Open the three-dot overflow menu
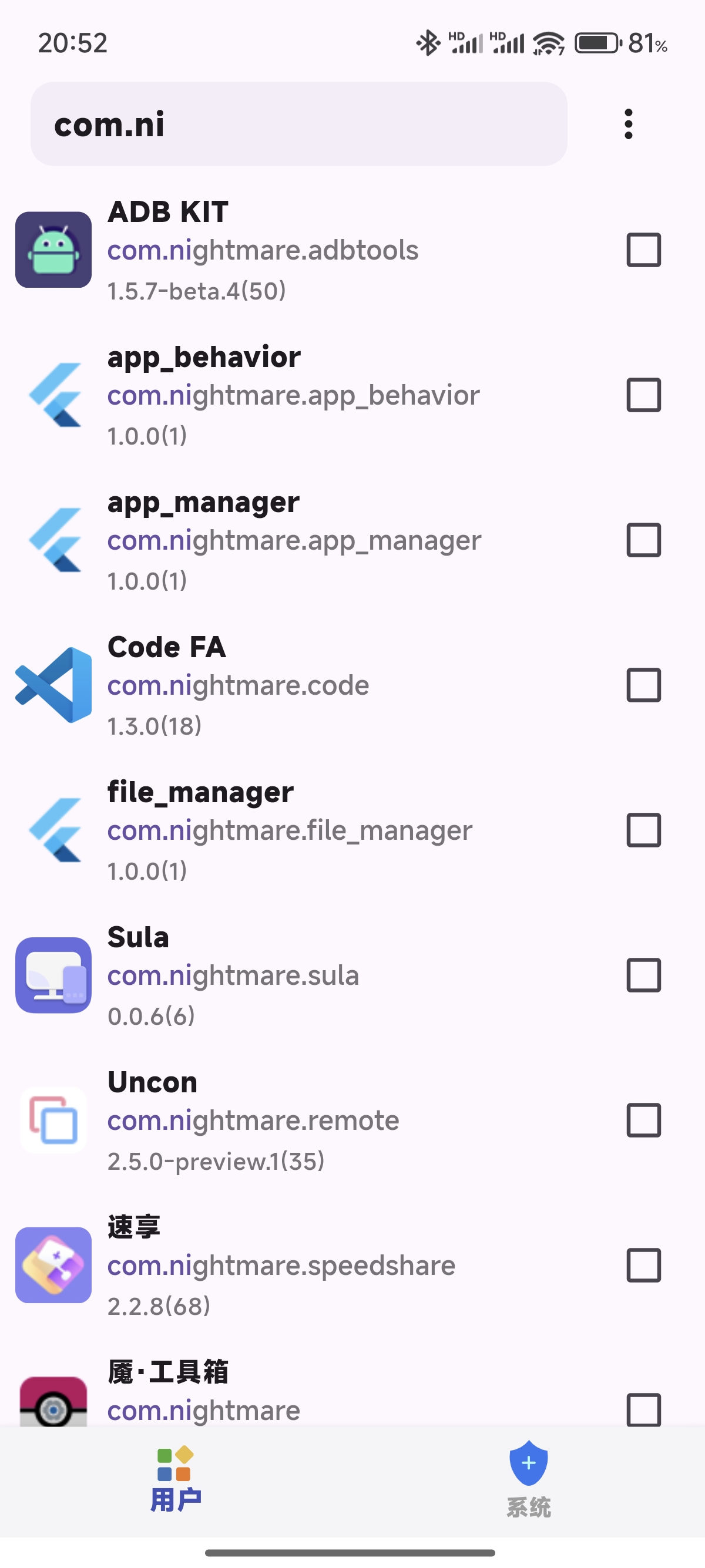The height and width of the screenshot is (1568, 705). pyautogui.click(x=628, y=124)
